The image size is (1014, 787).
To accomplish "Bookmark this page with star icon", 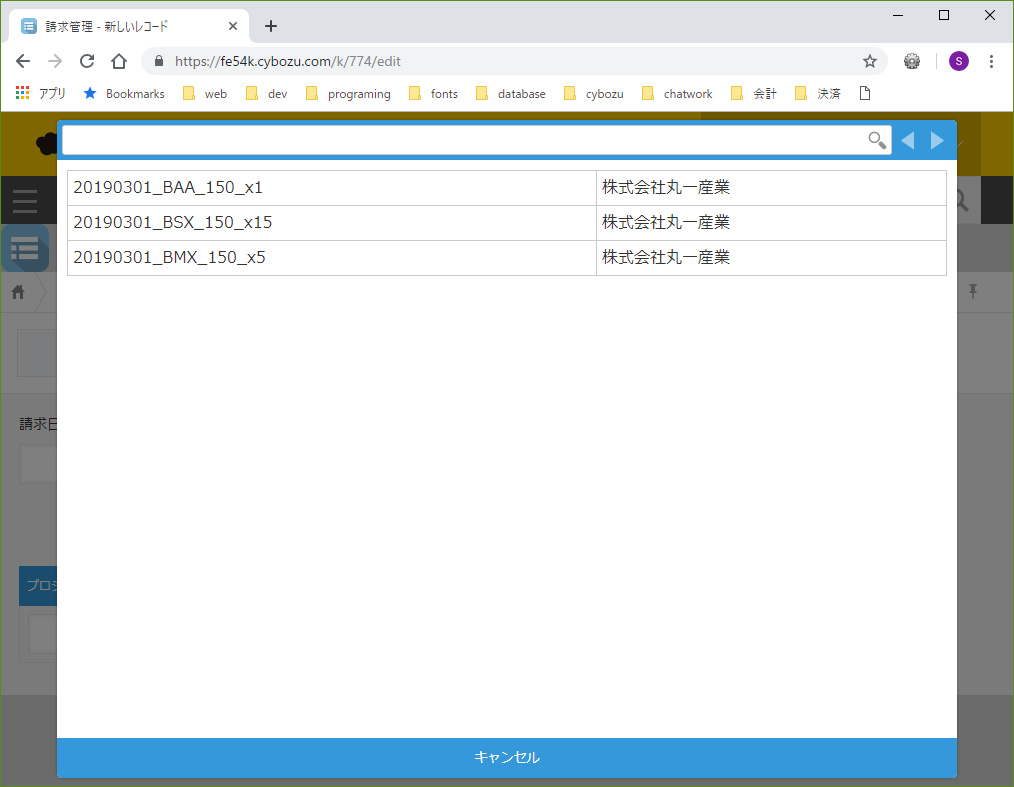I will [x=870, y=61].
